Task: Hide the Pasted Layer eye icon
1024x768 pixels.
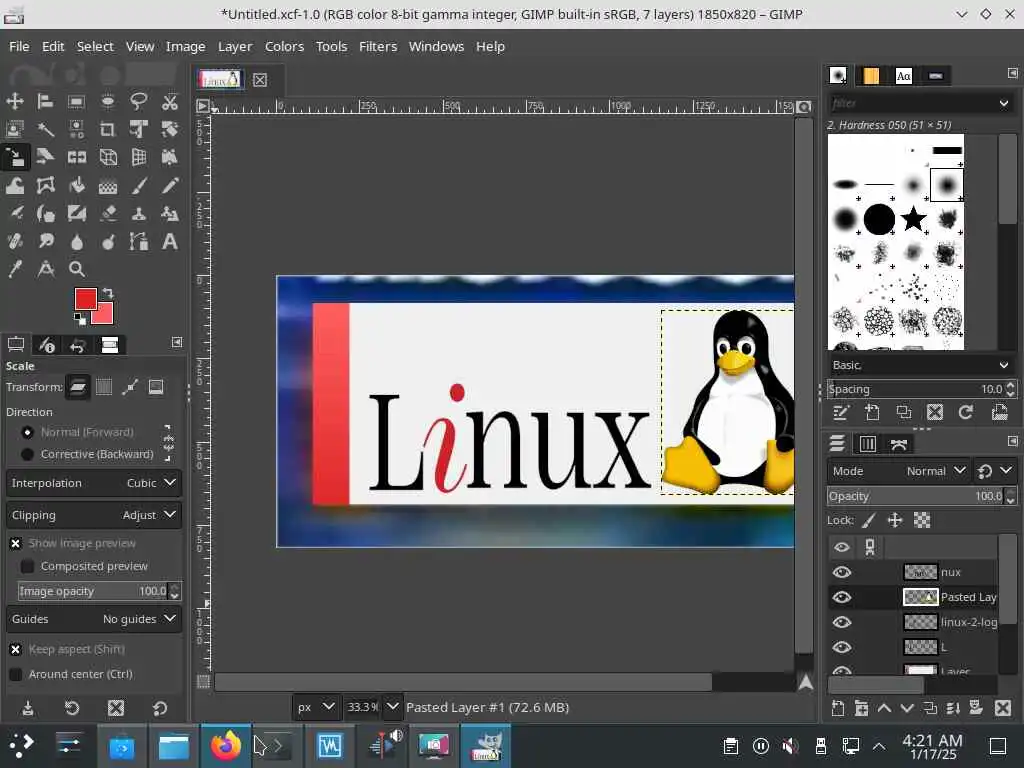Action: coord(842,597)
